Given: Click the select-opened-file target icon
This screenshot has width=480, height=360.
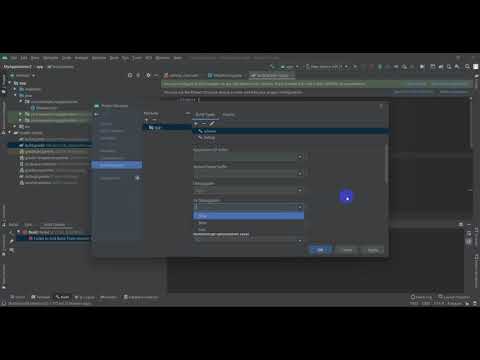Looking at the screenshot, I should point(130,75).
